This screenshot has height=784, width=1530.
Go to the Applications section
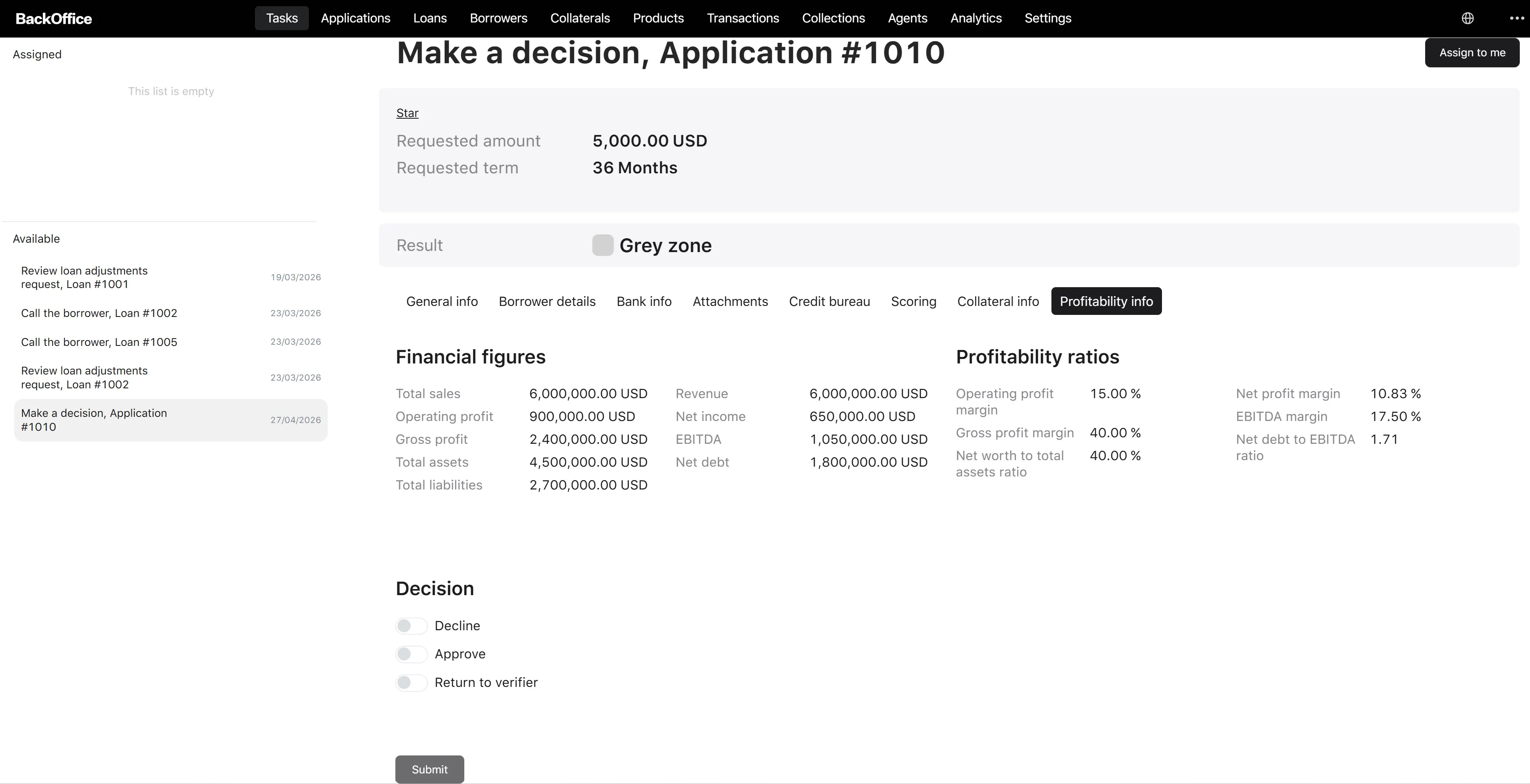[355, 18]
